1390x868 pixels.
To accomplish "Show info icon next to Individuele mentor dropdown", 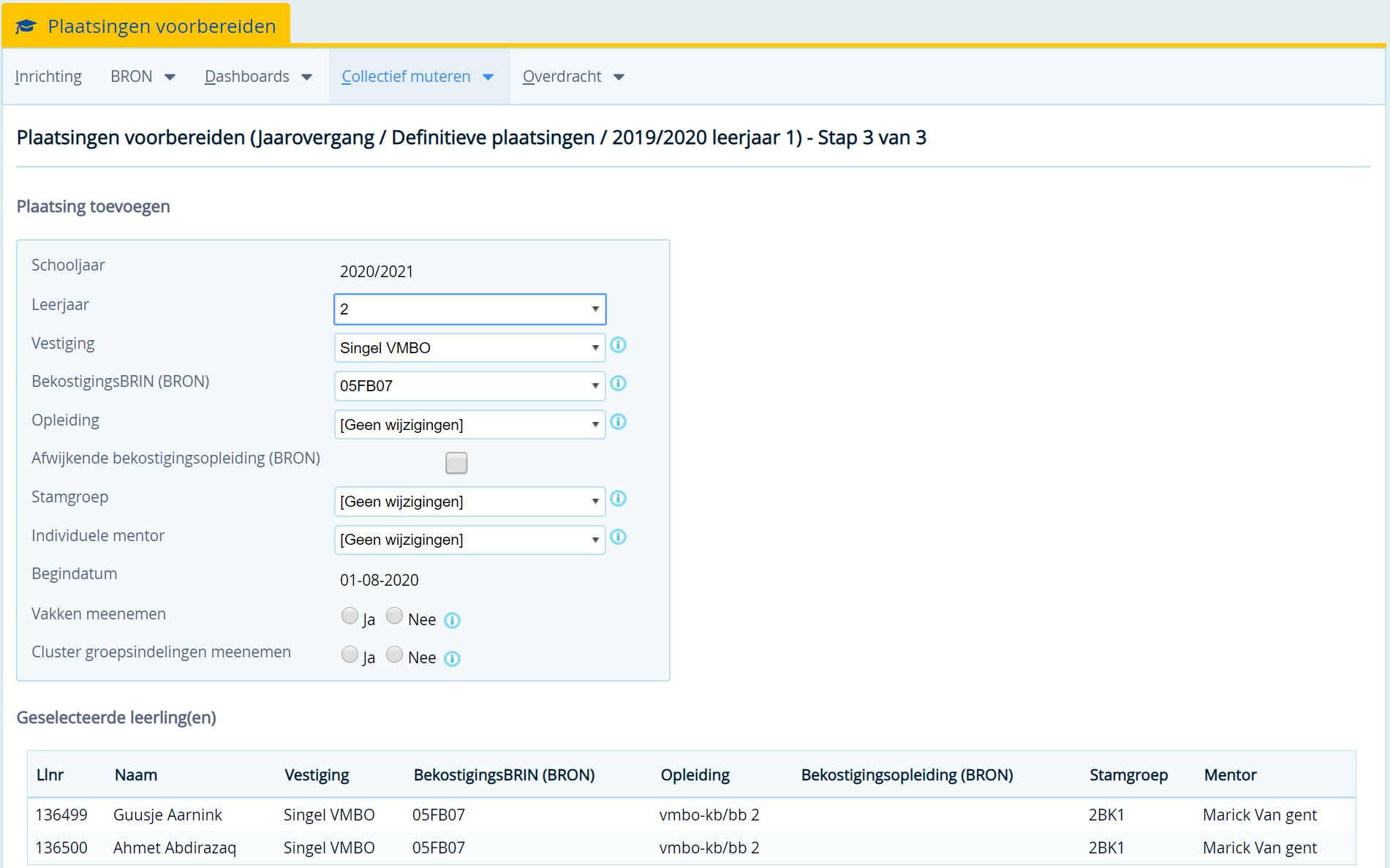I will 619,537.
